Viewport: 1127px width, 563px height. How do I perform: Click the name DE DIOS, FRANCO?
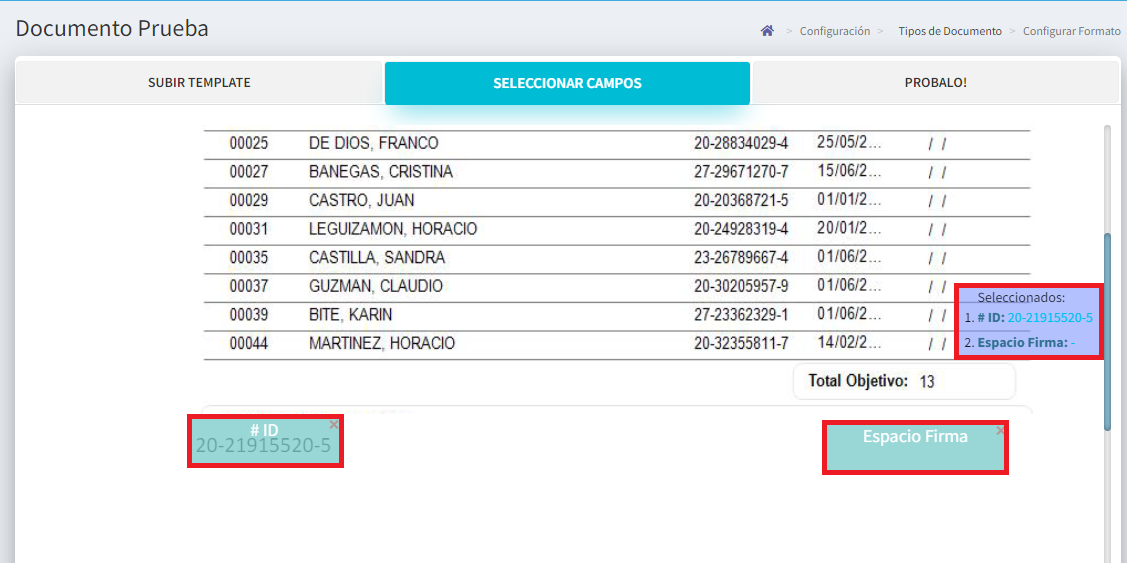pyautogui.click(x=373, y=143)
